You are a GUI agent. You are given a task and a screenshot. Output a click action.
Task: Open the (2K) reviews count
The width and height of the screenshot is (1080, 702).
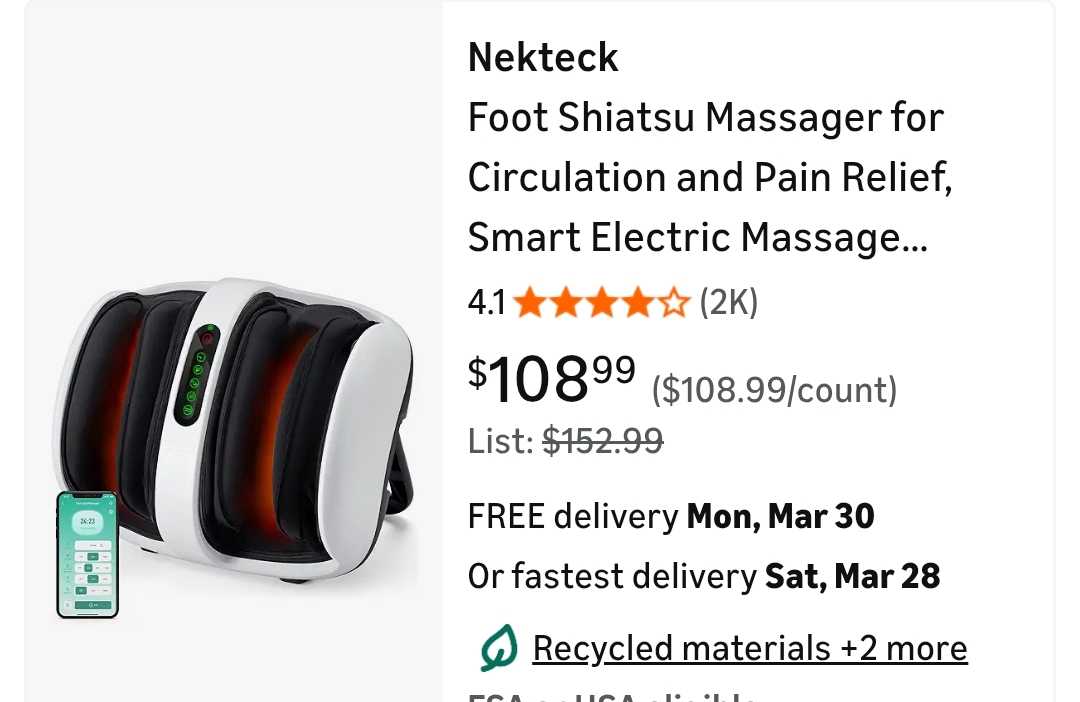pos(728,302)
